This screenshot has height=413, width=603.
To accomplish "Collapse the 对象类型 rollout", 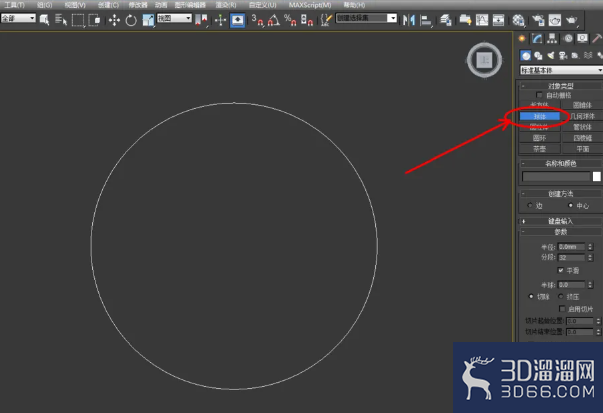I will pyautogui.click(x=561, y=86).
